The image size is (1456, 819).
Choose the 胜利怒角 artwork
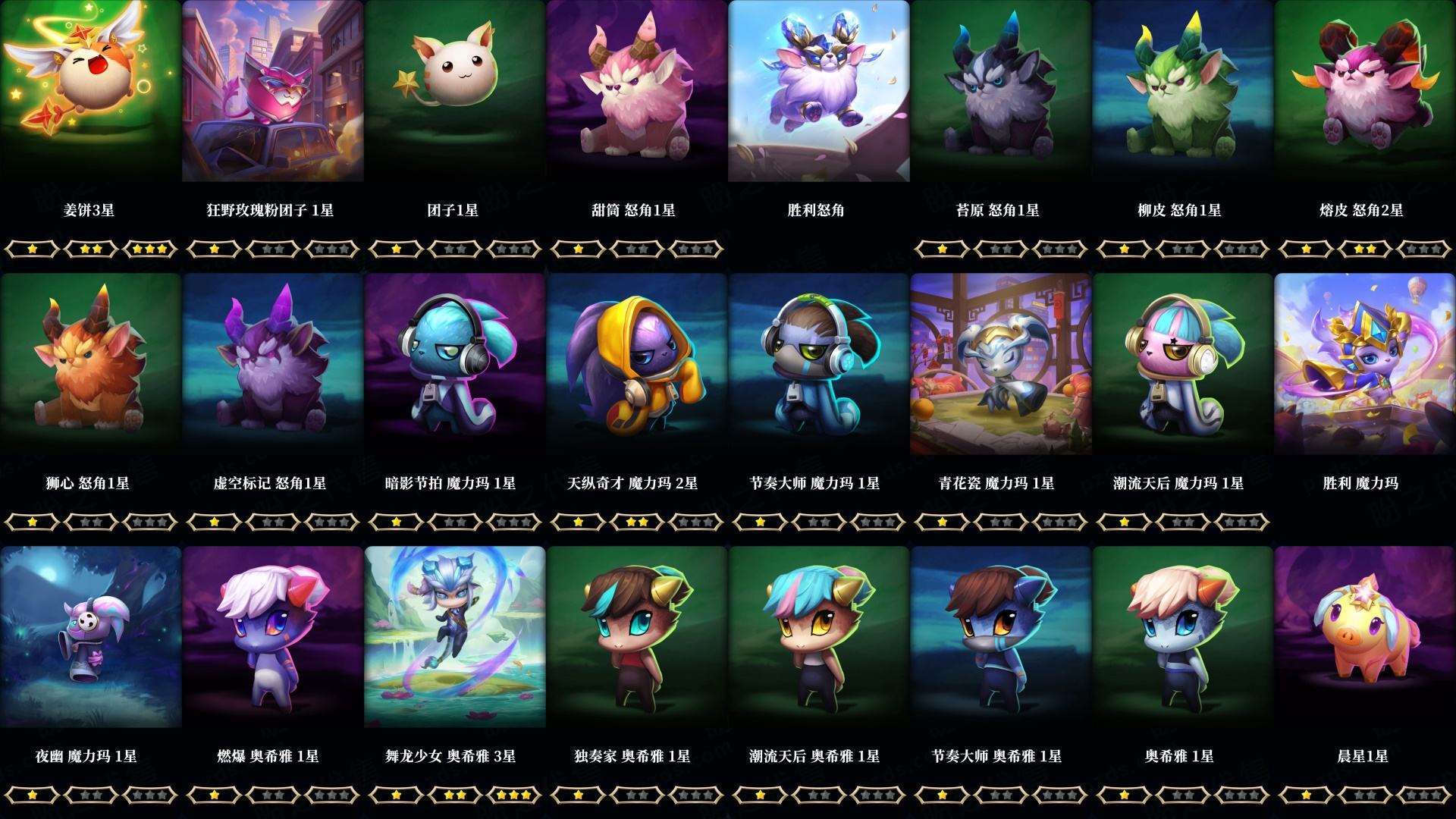tap(818, 91)
